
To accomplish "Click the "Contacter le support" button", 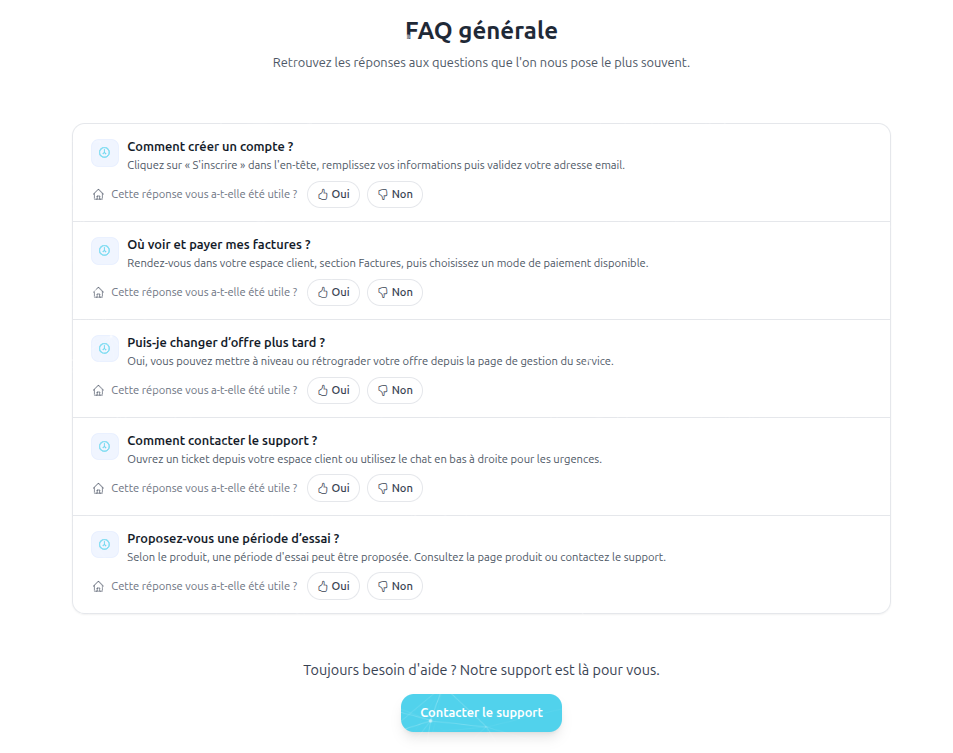I will click(481, 713).
